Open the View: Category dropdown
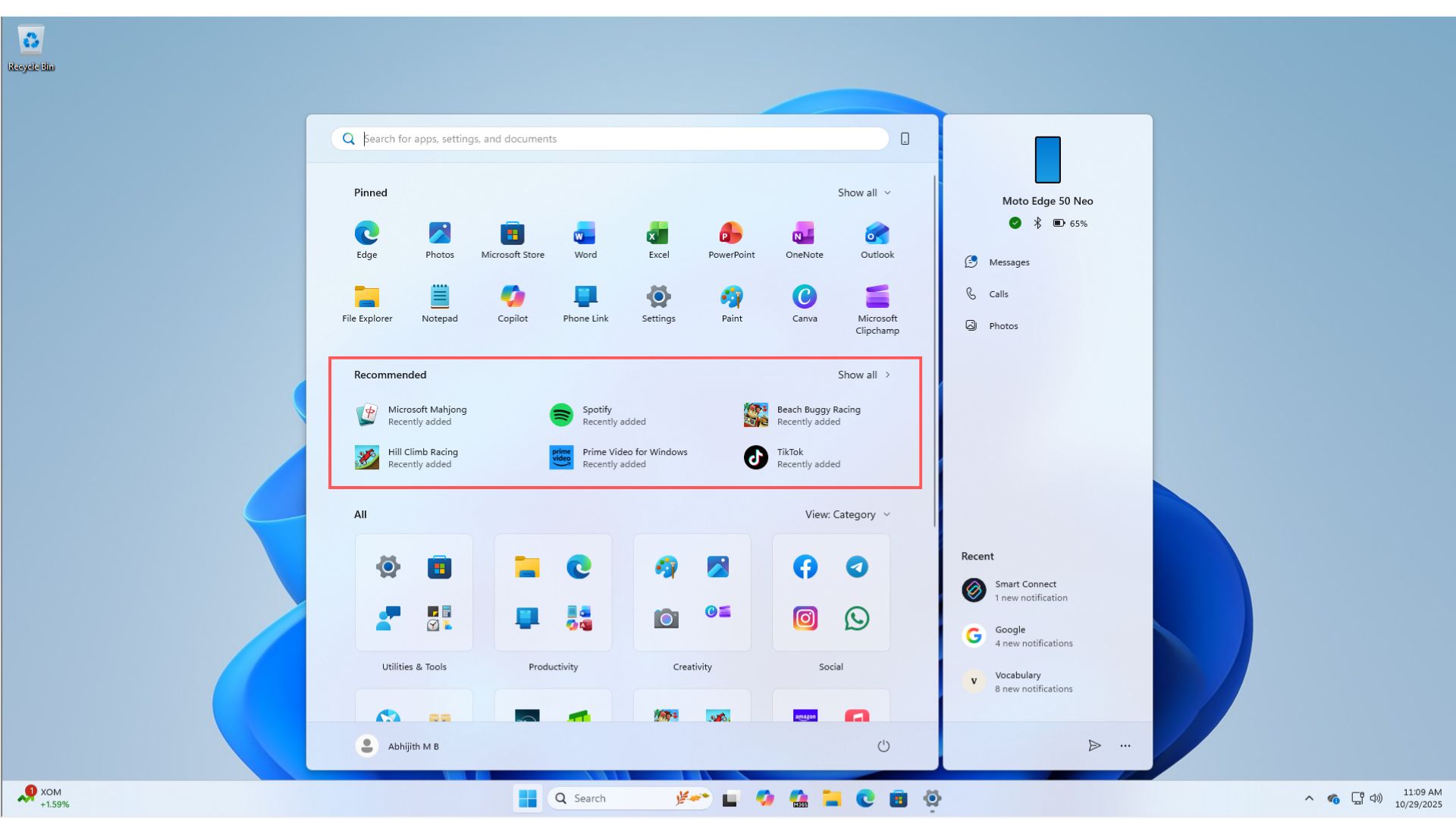 pyautogui.click(x=847, y=514)
